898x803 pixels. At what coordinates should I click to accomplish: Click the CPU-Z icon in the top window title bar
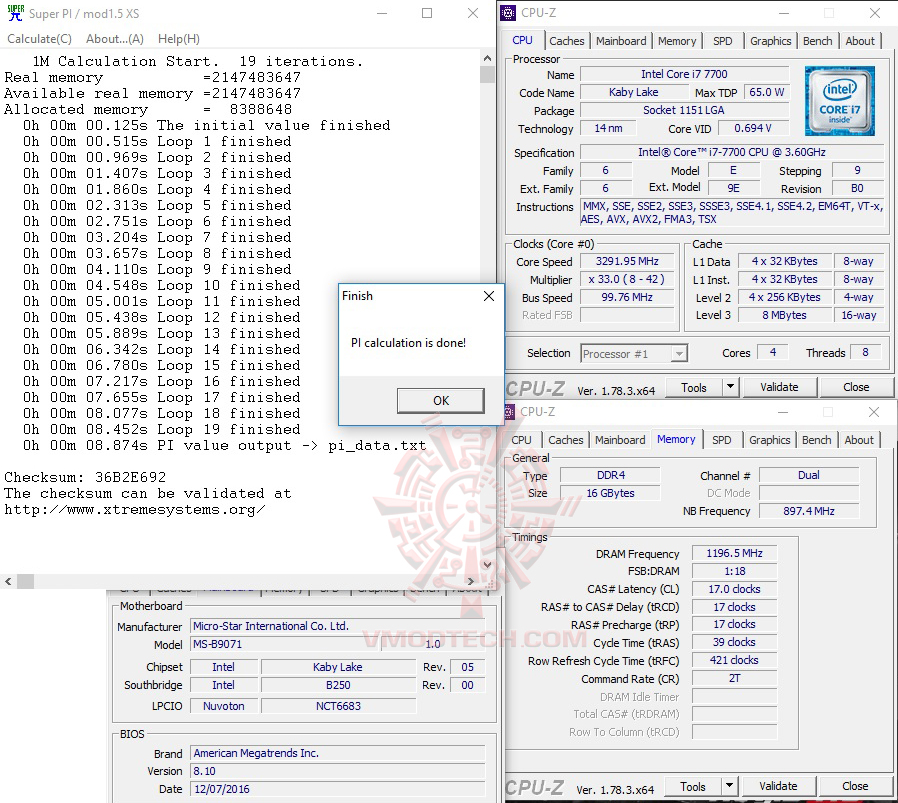pos(507,13)
